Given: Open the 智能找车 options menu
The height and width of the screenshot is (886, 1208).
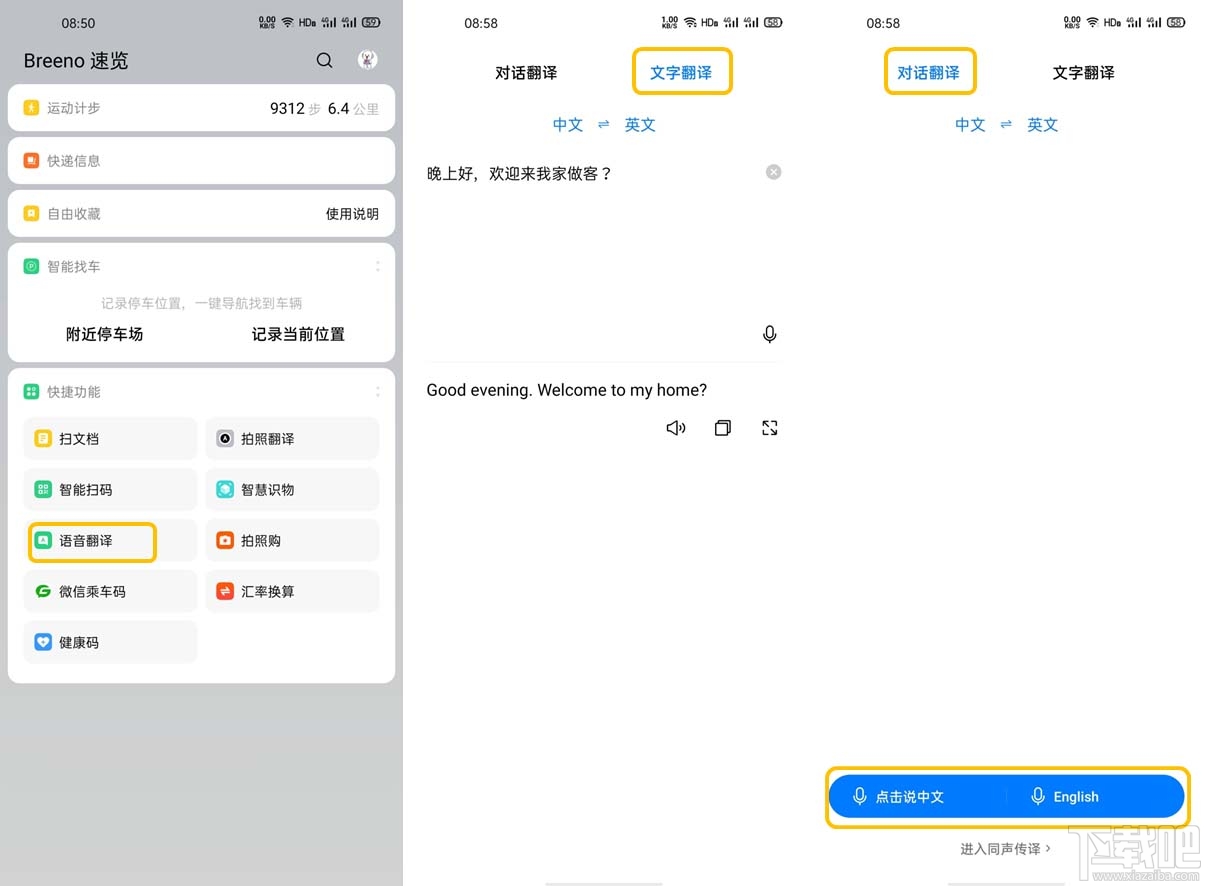Looking at the screenshot, I should coord(378,266).
